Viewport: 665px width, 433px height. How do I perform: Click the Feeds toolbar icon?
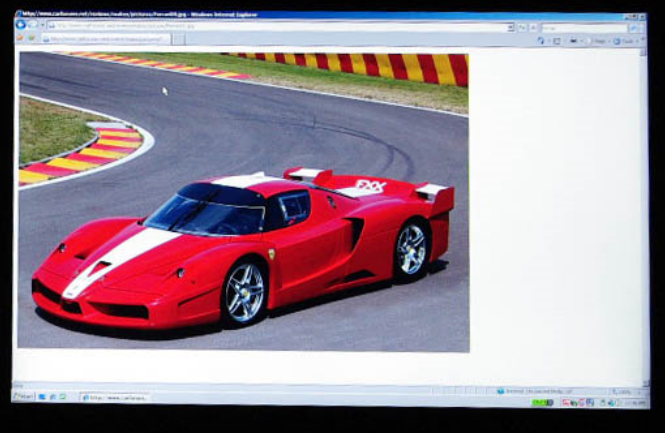557,41
